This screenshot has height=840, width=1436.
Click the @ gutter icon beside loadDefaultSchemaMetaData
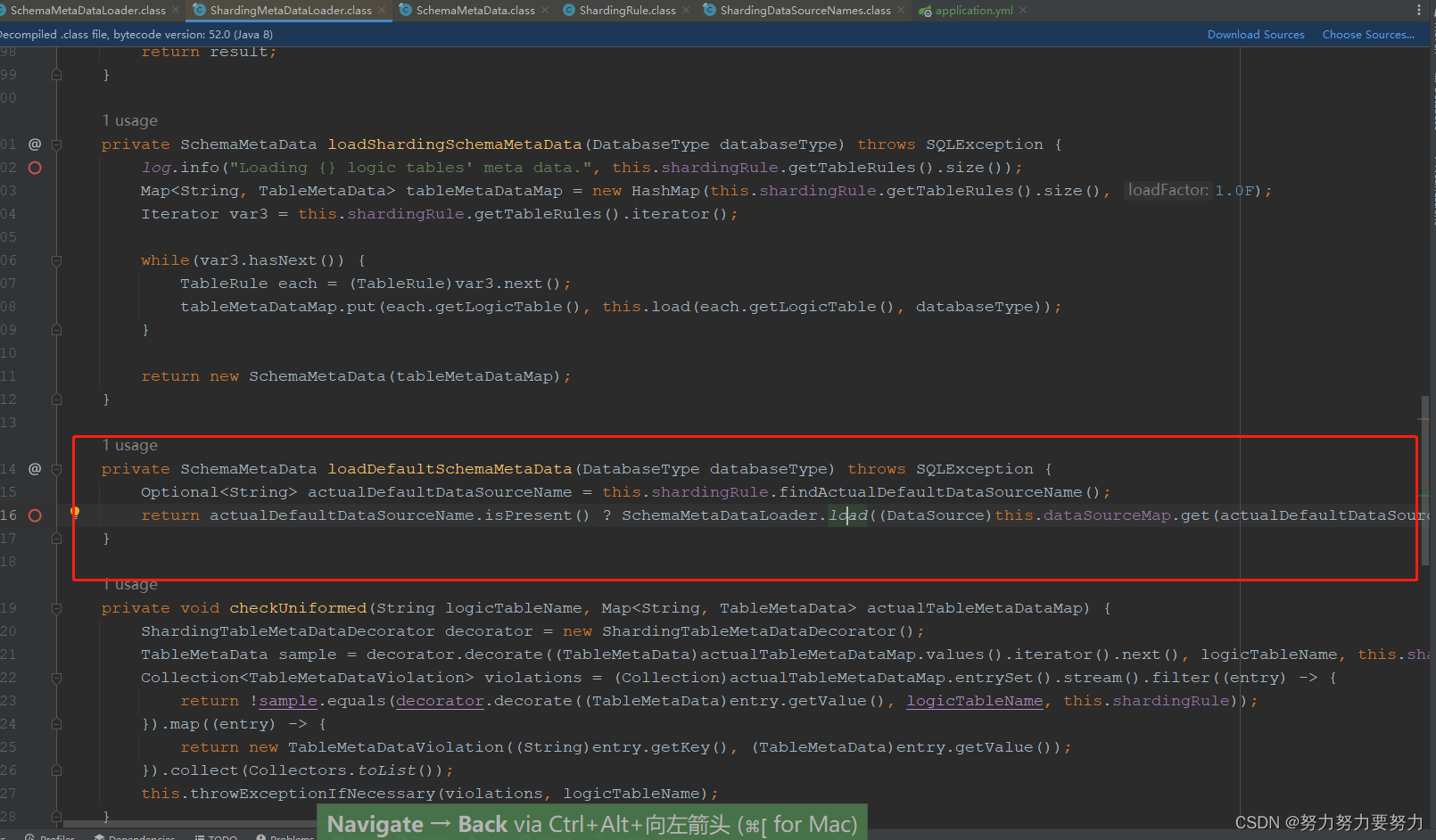[x=35, y=469]
